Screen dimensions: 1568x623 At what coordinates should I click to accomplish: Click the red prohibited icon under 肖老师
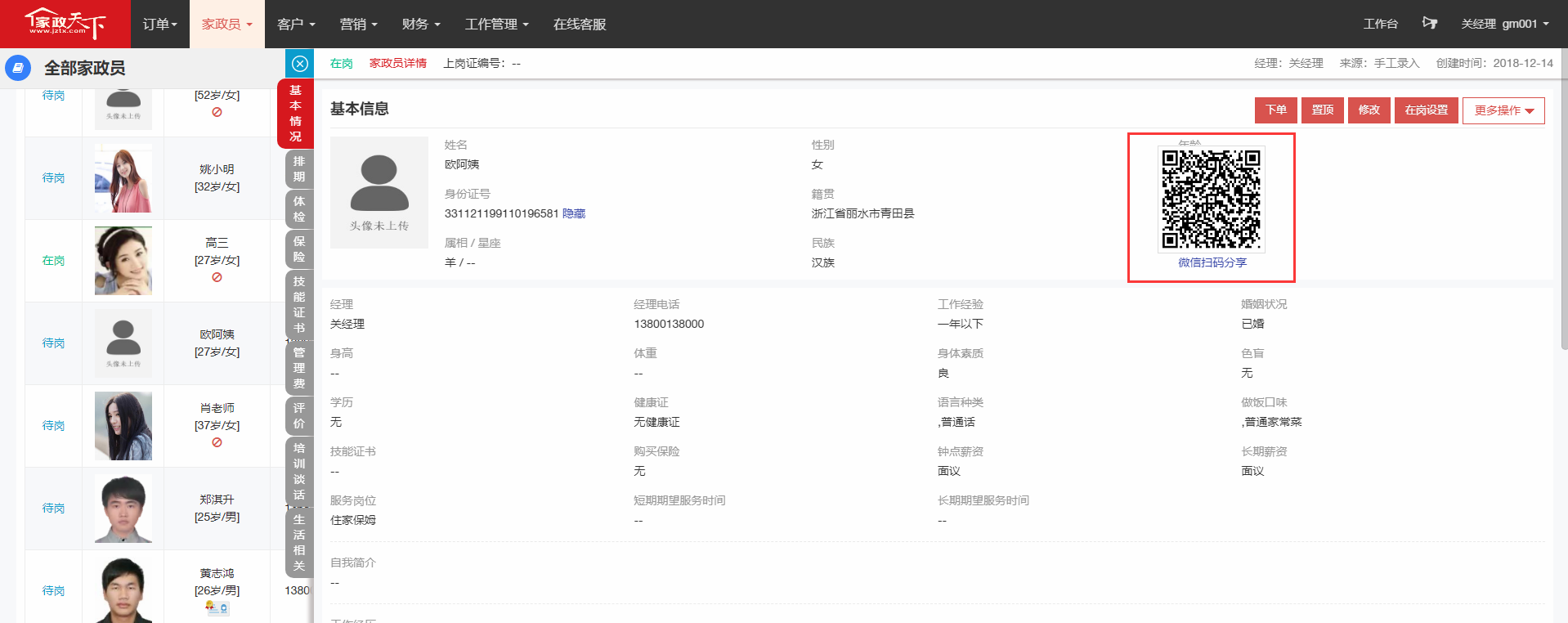pyautogui.click(x=217, y=442)
